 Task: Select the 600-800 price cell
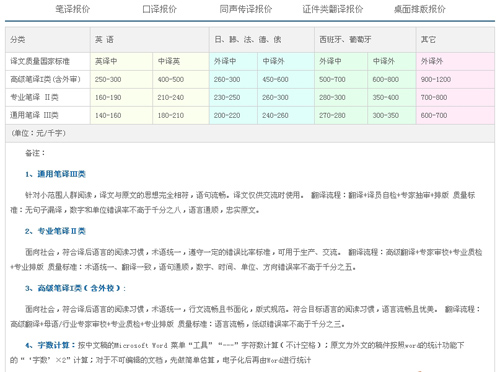(392, 79)
